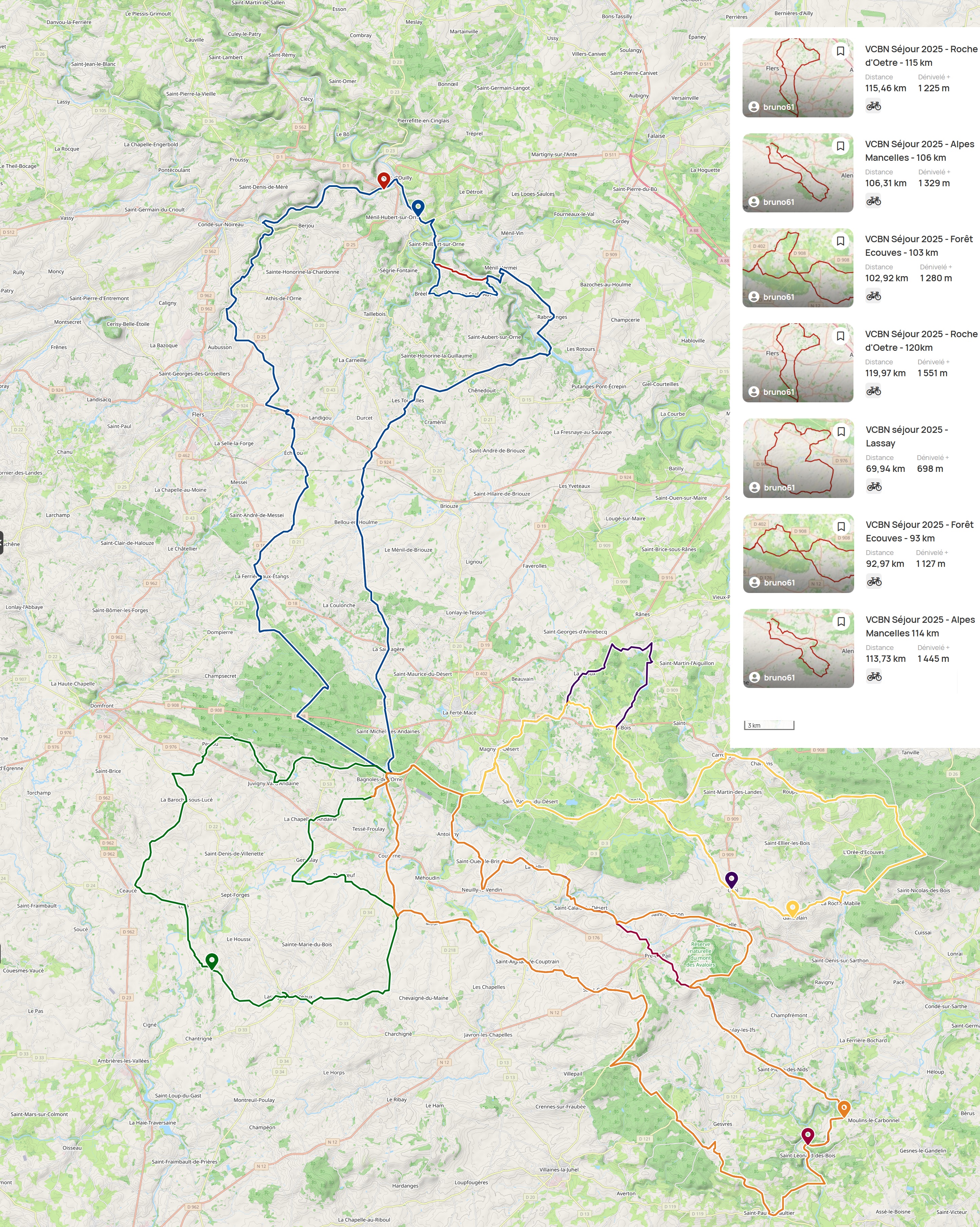
Task: Click the yellow map pin near Gandelain
Action: pos(792,908)
